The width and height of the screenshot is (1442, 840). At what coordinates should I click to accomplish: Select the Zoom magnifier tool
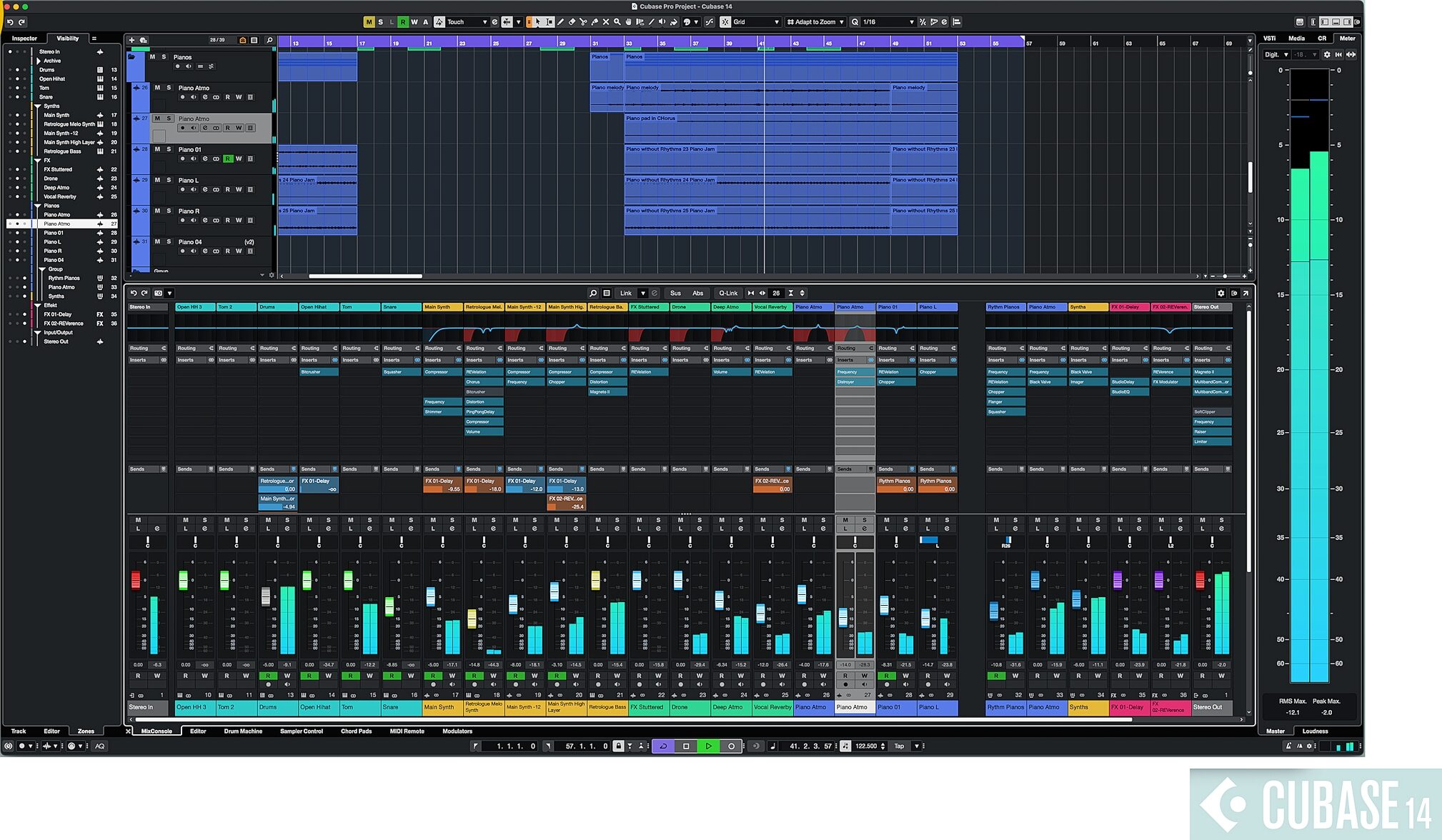pyautogui.click(x=617, y=22)
